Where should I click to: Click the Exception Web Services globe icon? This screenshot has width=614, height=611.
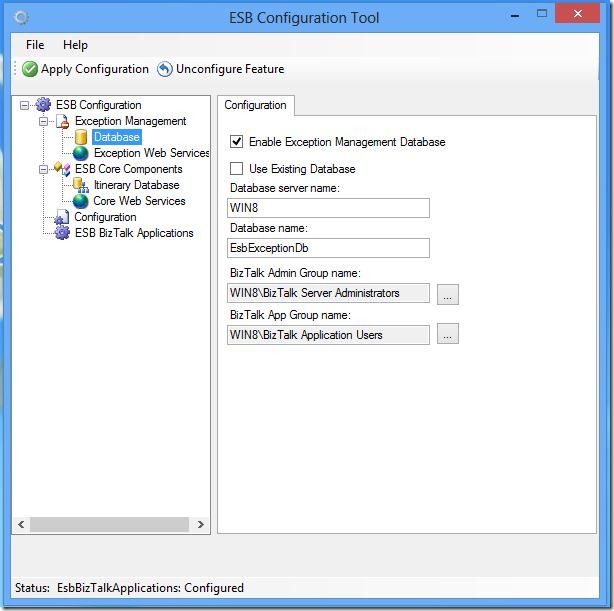(81, 153)
